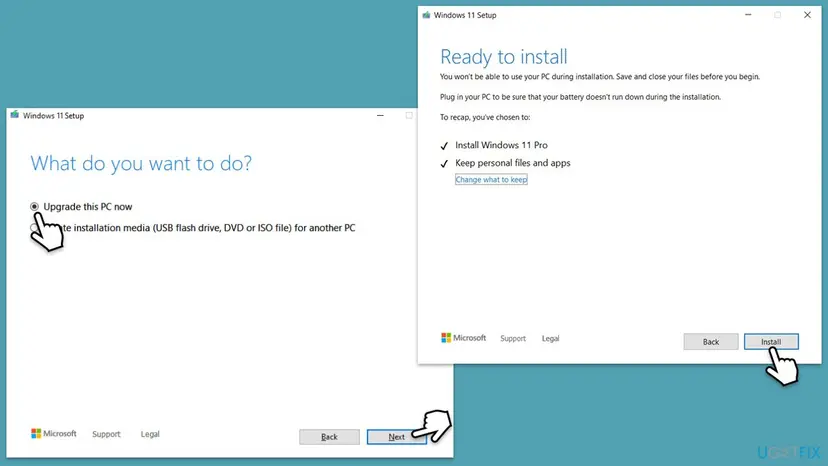Viewport: 828px width, 466px height.
Task: Click Back in the Ready to install window
Action: pos(711,342)
